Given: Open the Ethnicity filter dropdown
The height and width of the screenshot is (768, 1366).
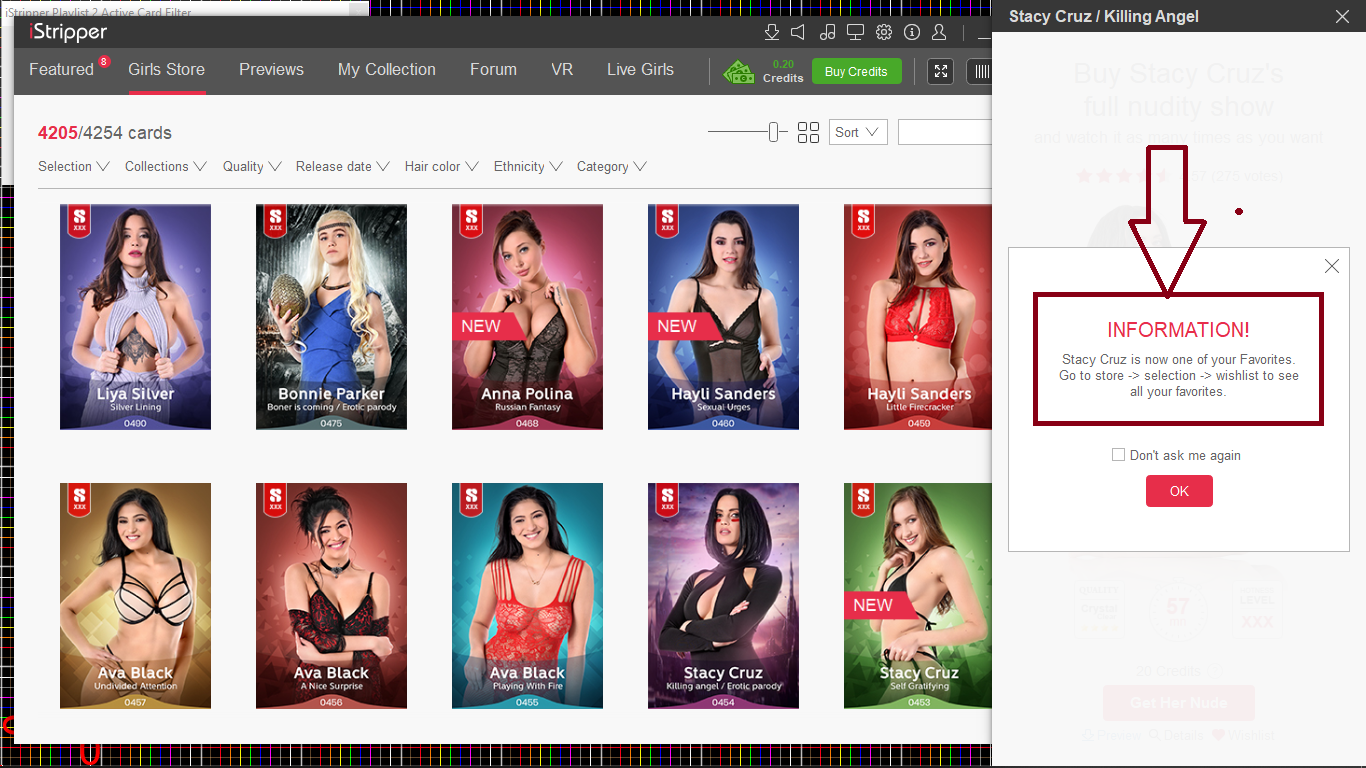Looking at the screenshot, I should pyautogui.click(x=528, y=167).
